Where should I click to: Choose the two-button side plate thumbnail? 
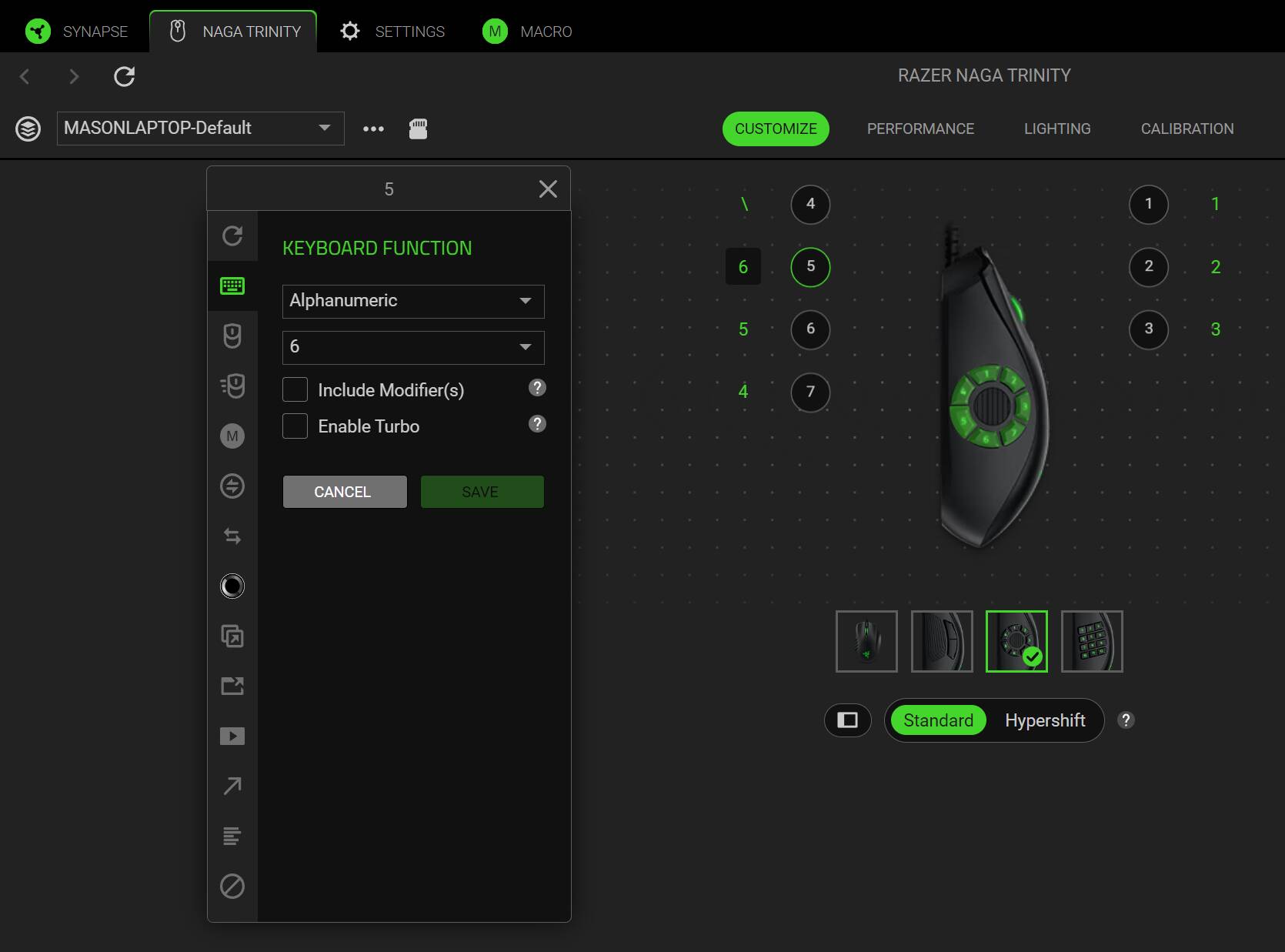942,641
